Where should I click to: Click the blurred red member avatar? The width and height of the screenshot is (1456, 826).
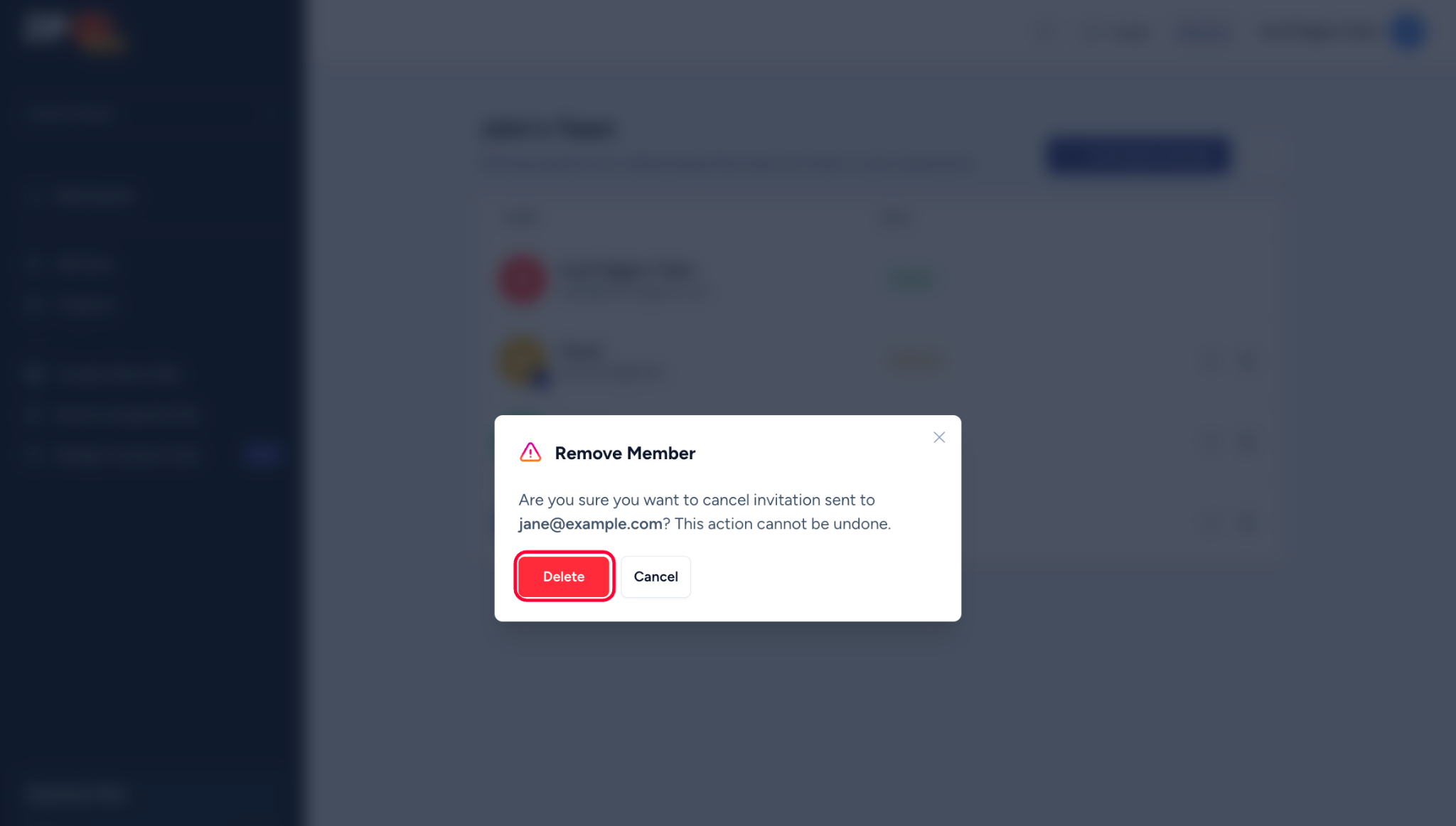point(523,279)
